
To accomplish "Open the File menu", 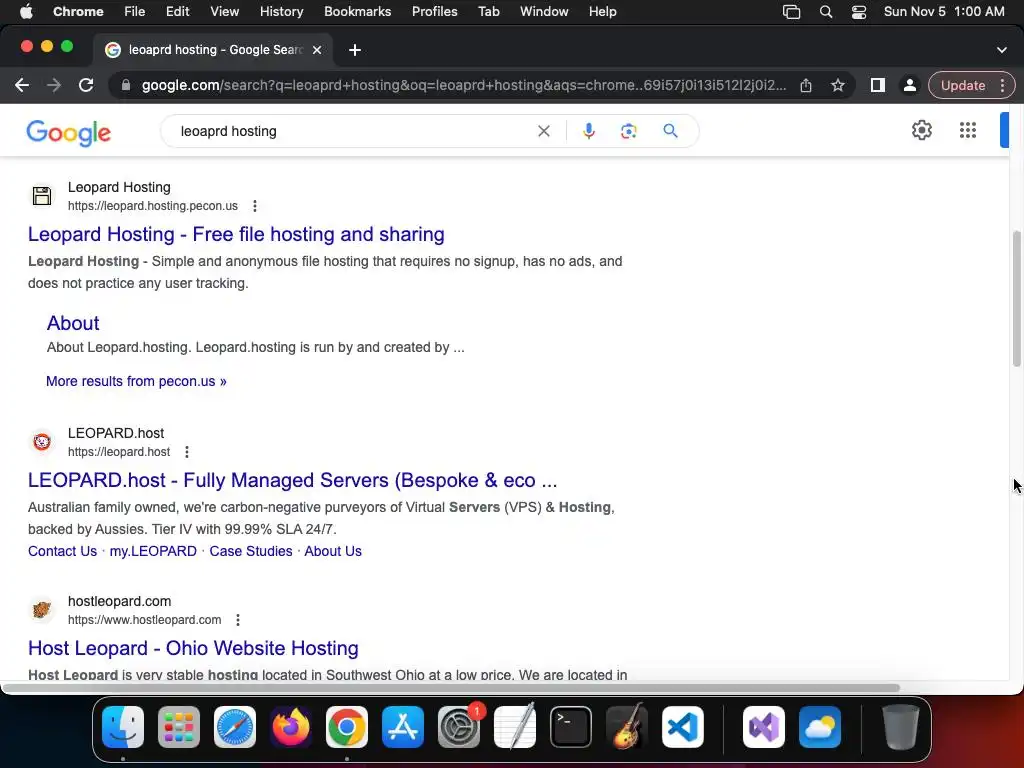I will coord(135,12).
